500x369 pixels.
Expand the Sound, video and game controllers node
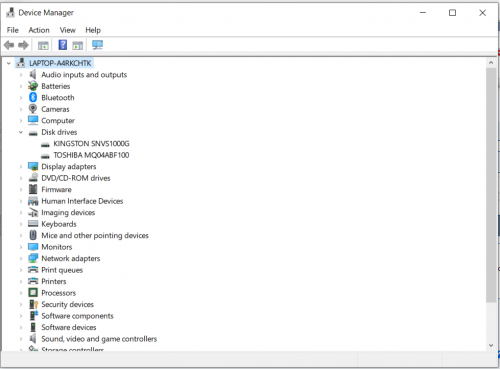(x=21, y=339)
